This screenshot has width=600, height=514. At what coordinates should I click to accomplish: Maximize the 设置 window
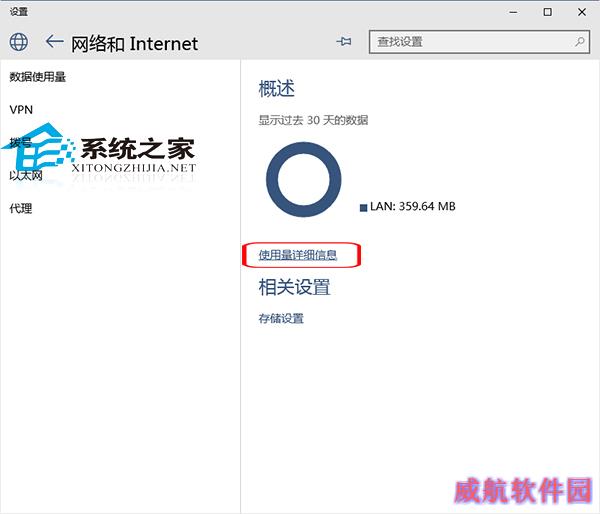tap(548, 12)
